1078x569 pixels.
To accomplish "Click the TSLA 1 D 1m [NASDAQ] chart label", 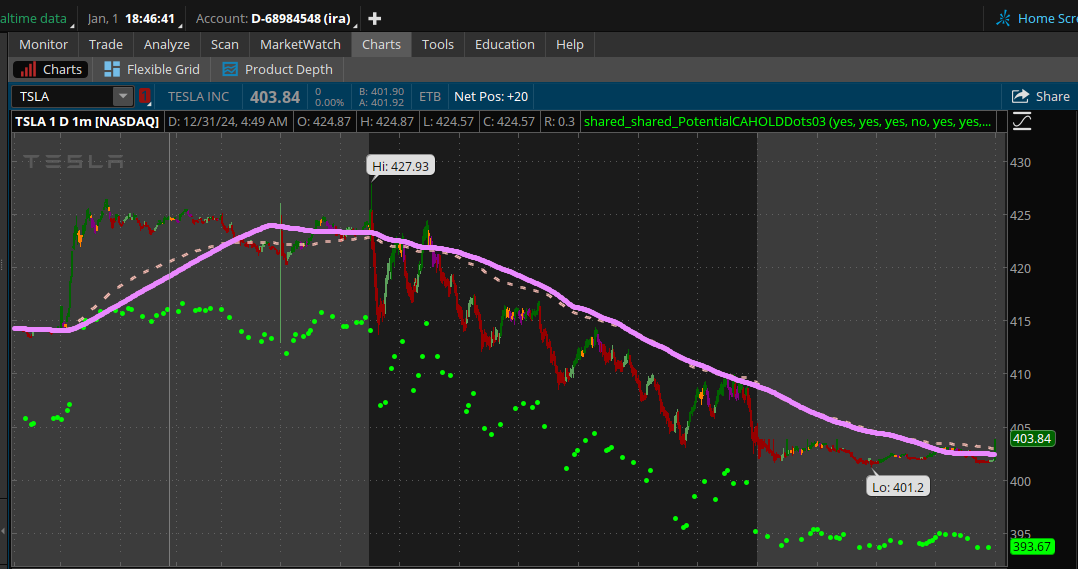I will coord(87,122).
